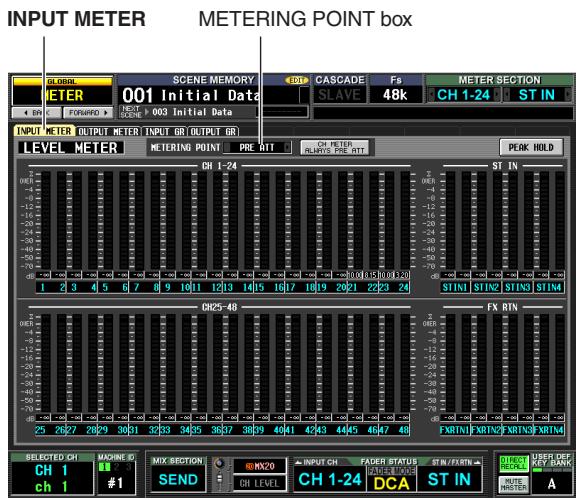The height and width of the screenshot is (500, 579).
Task: Click next scene 003 Initial Data
Action: (192, 112)
